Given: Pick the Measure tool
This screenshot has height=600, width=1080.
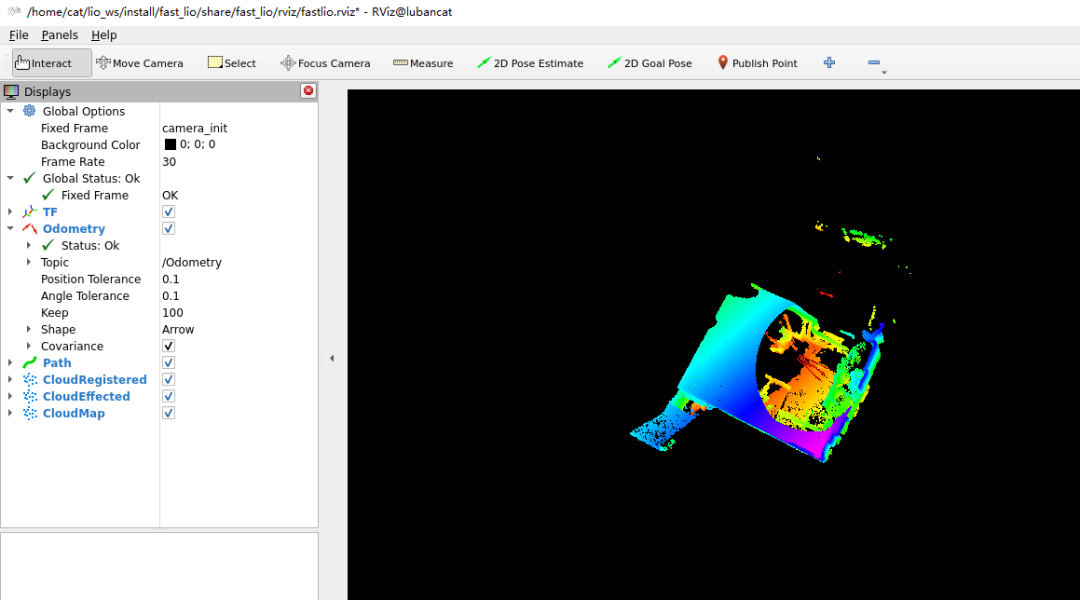Looking at the screenshot, I should (x=423, y=63).
